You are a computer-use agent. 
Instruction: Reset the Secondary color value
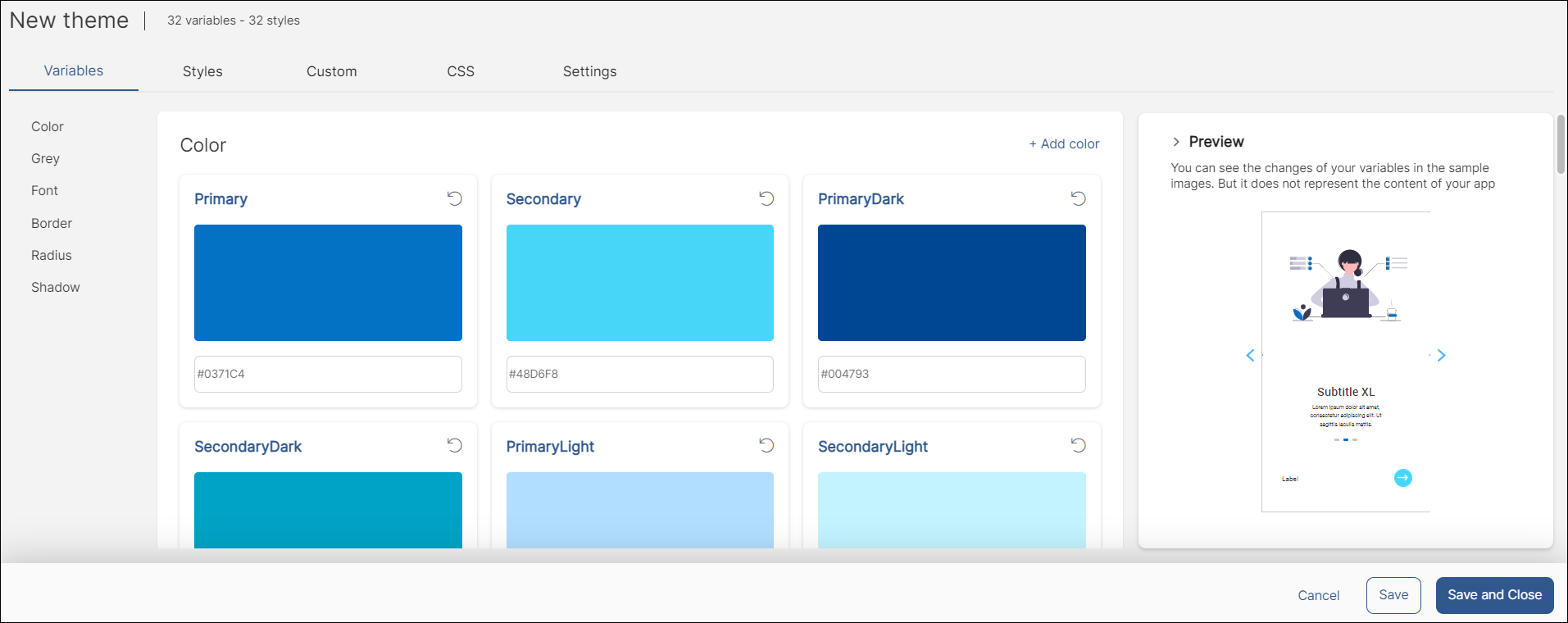tap(766, 198)
